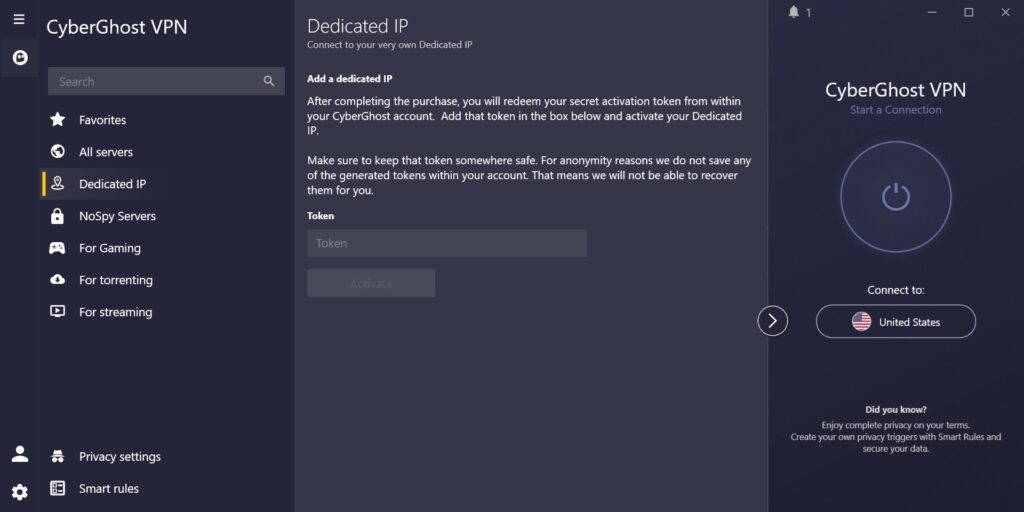Click the 'Connect to:' label

pos(895,290)
